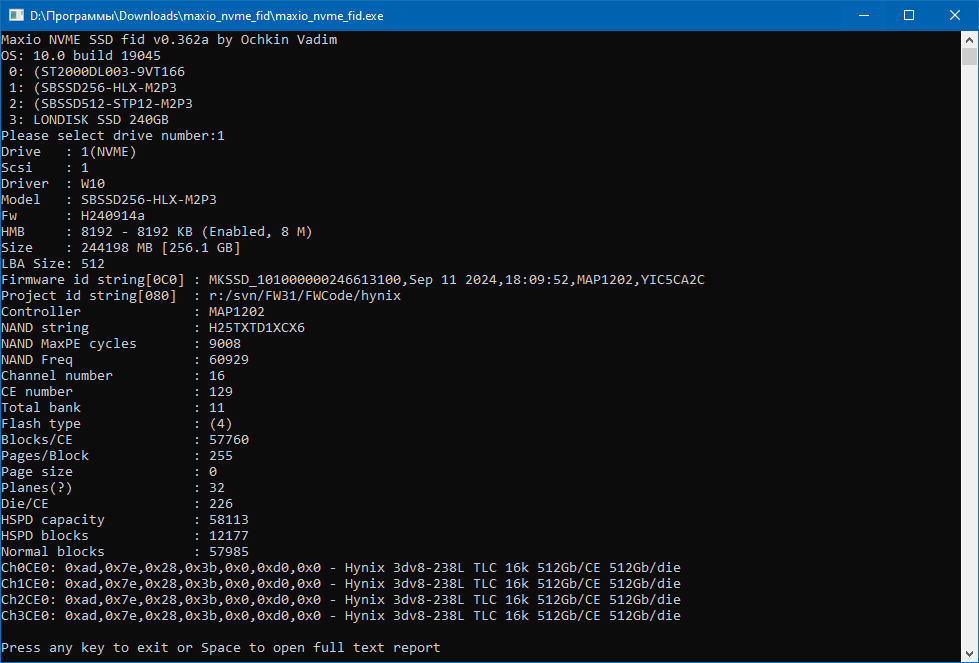This screenshot has height=663, width=979.
Task: Click the Controller value 'MAP1202'
Action: (237, 312)
